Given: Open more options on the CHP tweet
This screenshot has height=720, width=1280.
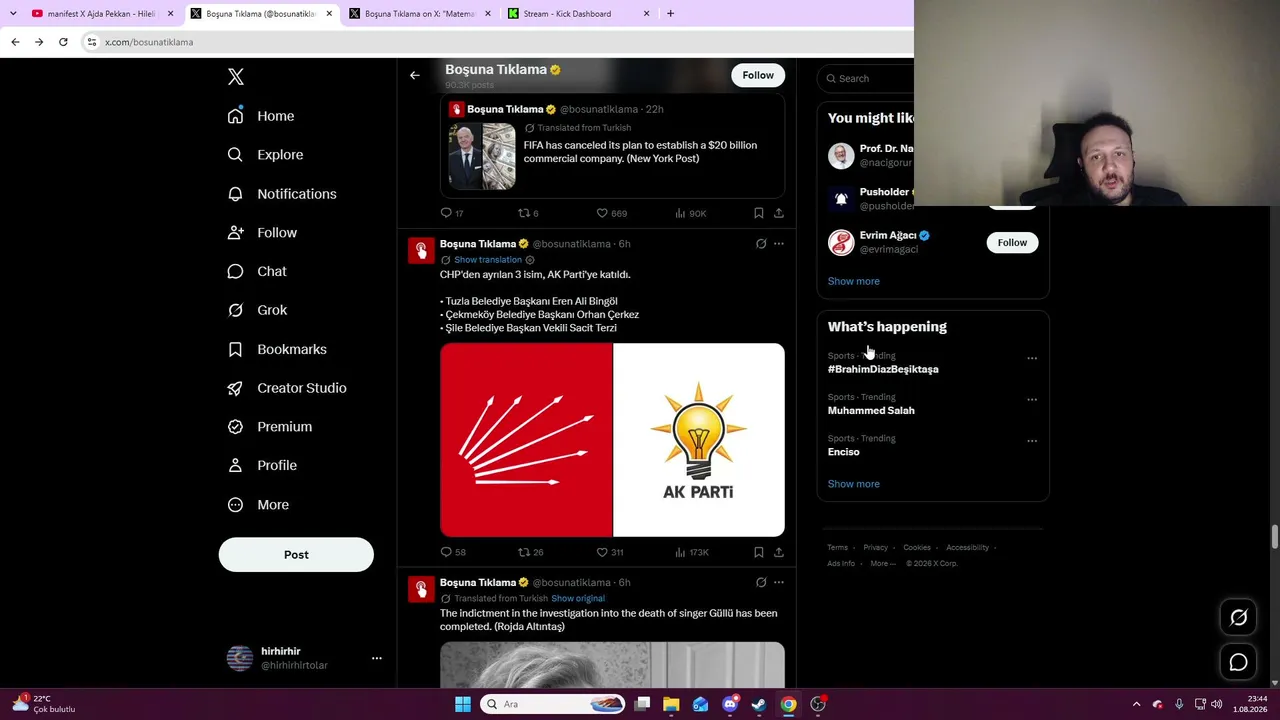Looking at the screenshot, I should (779, 244).
